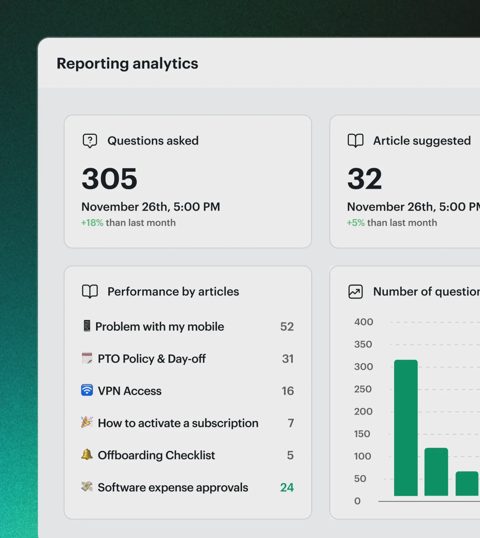Click the Reporting analytics heading
480x538 pixels.
click(x=127, y=64)
